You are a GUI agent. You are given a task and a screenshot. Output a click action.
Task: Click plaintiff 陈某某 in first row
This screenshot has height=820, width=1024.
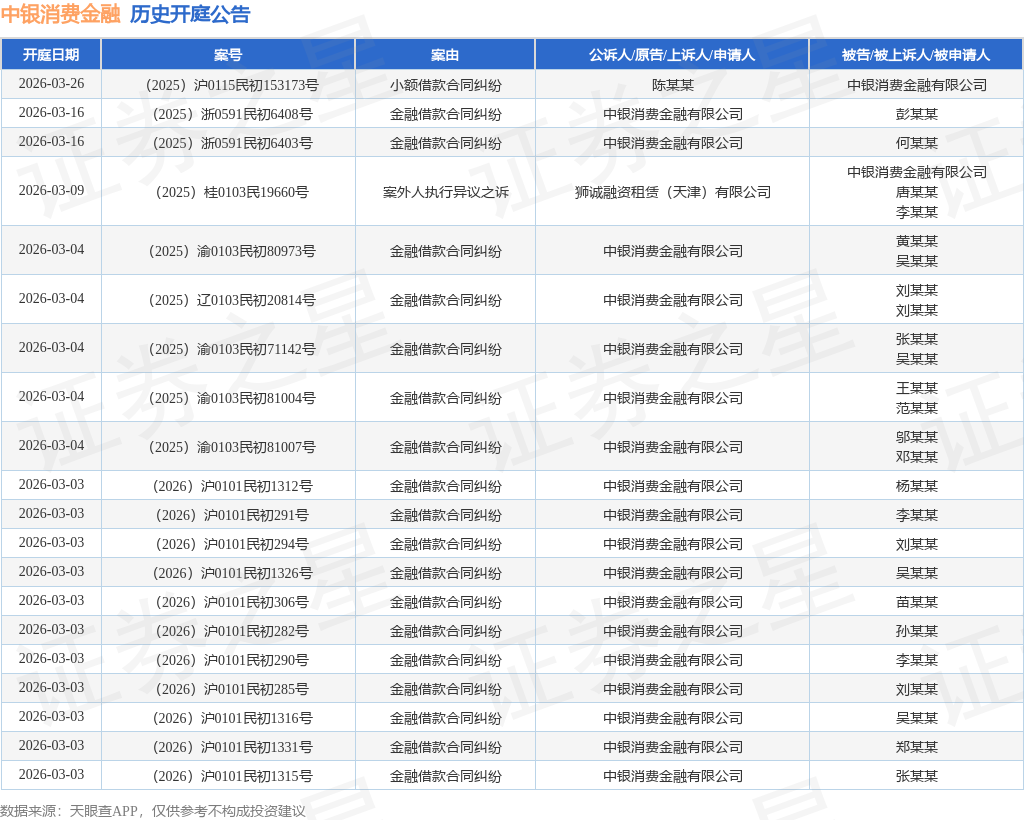[672, 85]
